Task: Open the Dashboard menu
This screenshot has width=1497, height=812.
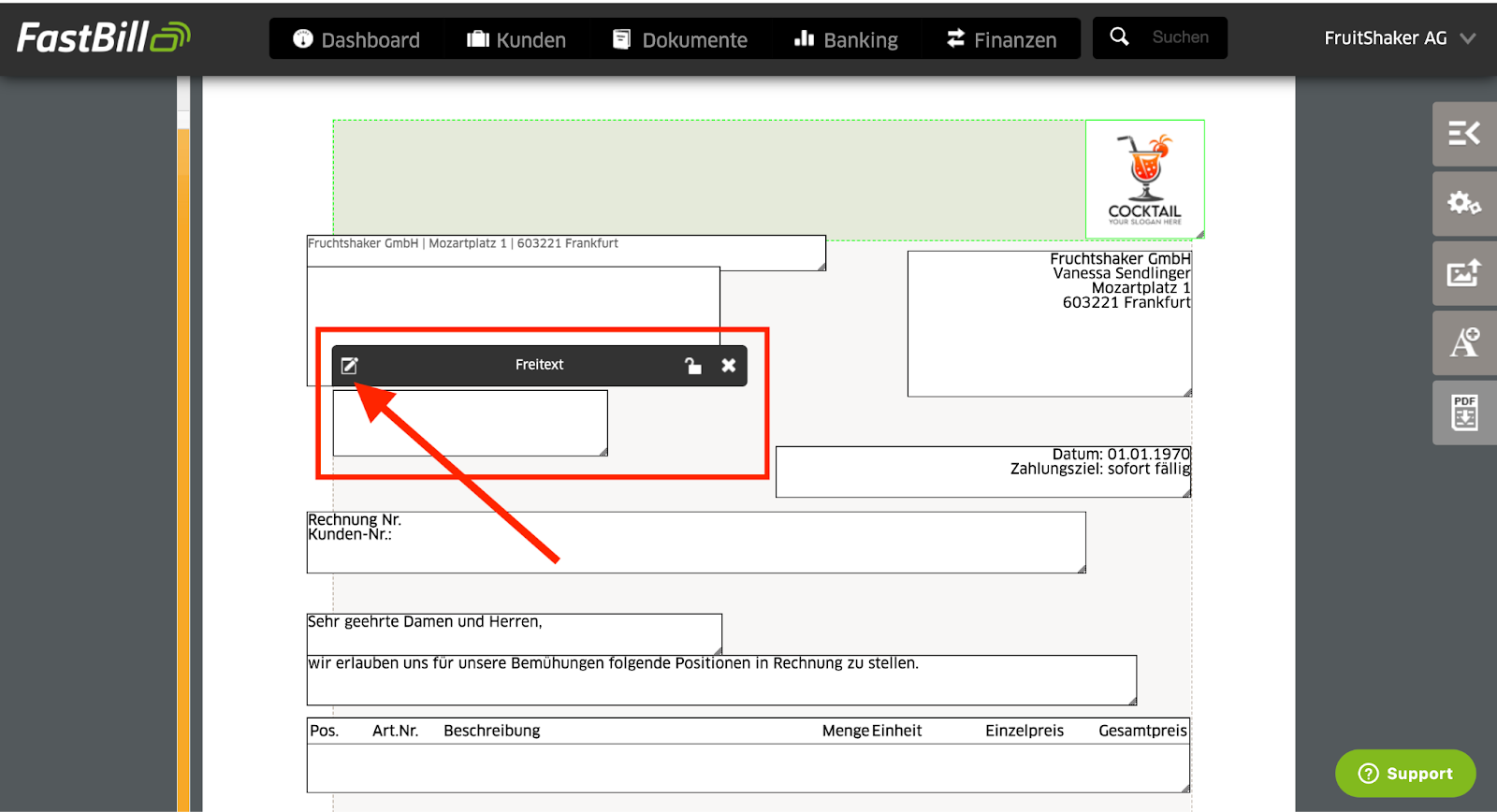Action: pyautogui.click(x=356, y=39)
